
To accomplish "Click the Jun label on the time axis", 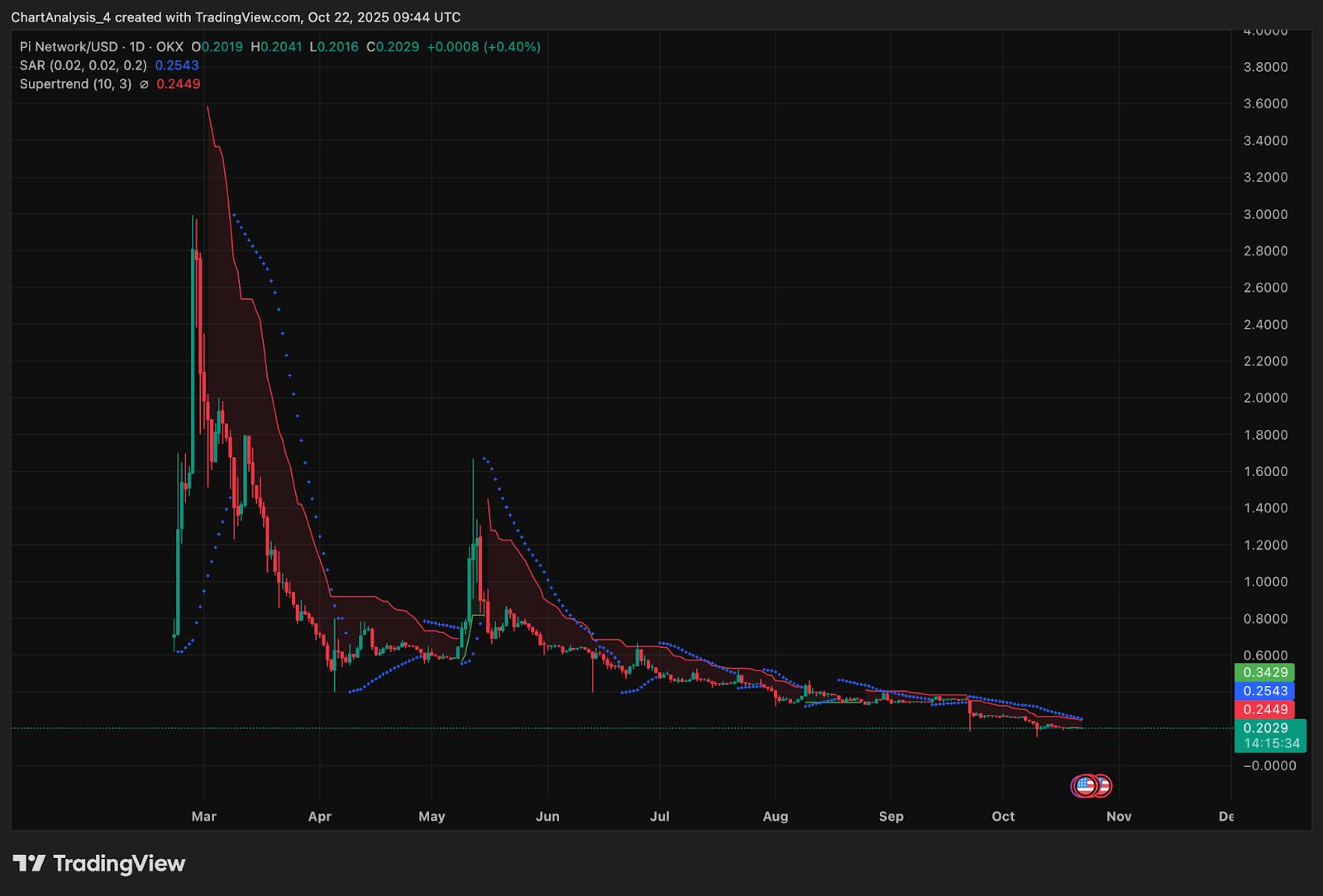I will coord(547,817).
